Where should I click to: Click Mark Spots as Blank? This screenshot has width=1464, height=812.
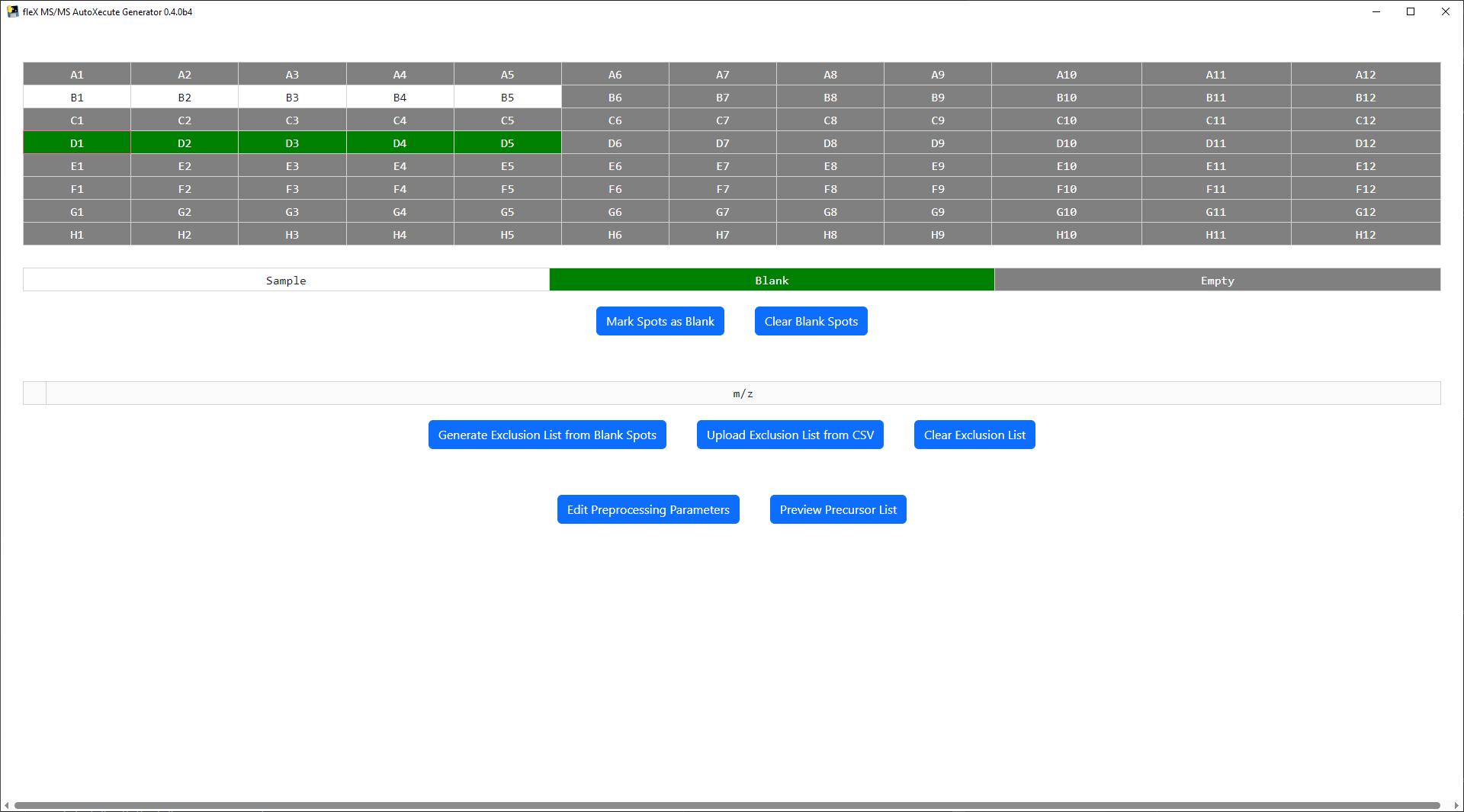click(660, 321)
